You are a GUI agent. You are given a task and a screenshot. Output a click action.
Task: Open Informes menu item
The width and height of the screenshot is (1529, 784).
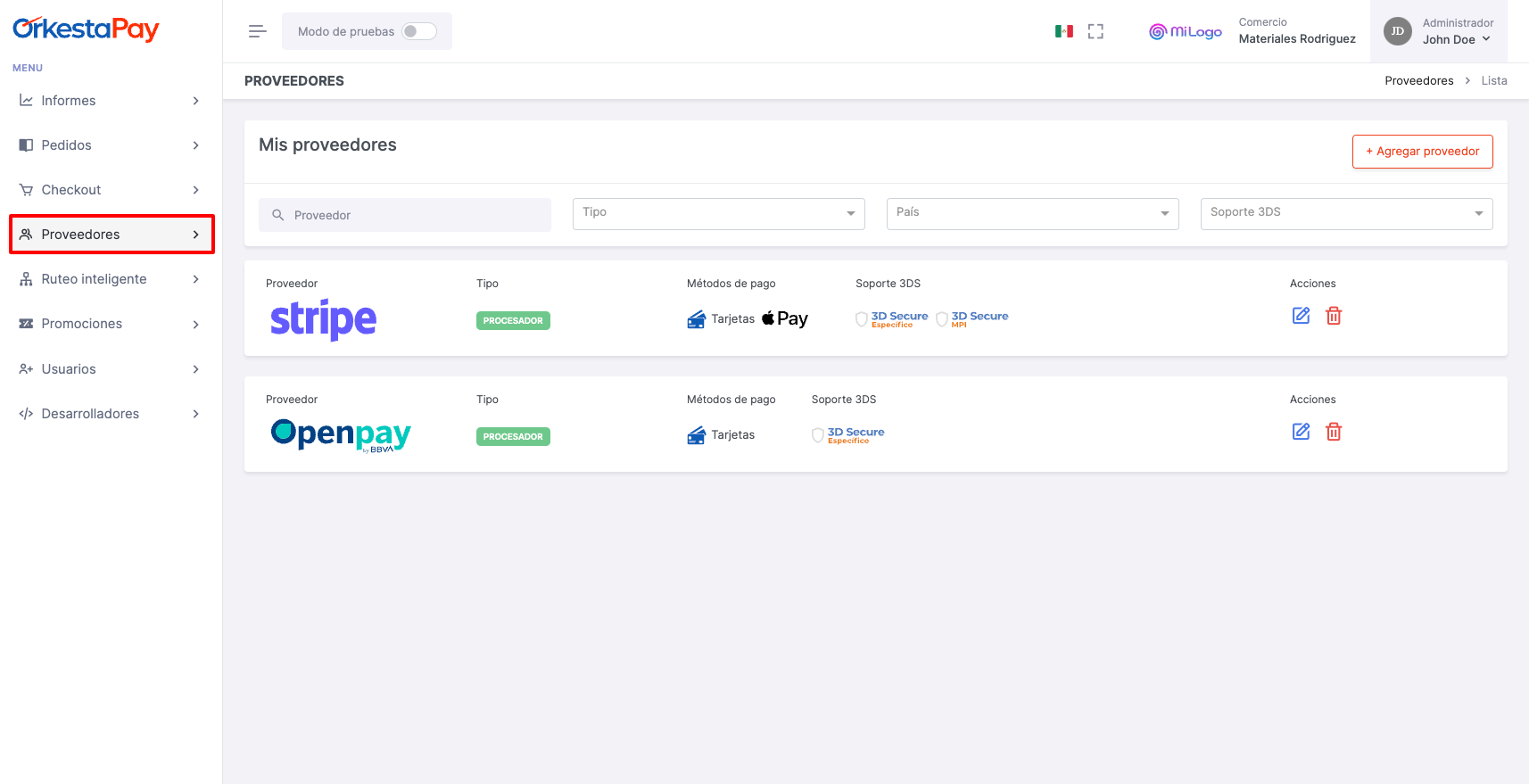pos(112,101)
